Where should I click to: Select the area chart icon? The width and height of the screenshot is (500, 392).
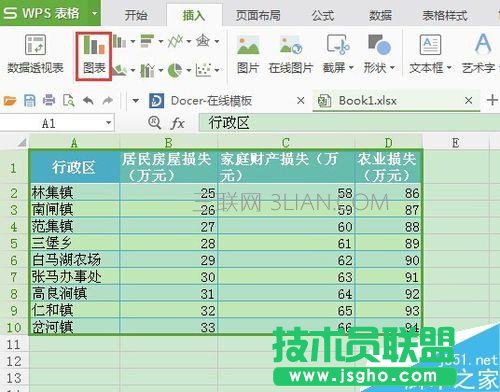[119, 70]
